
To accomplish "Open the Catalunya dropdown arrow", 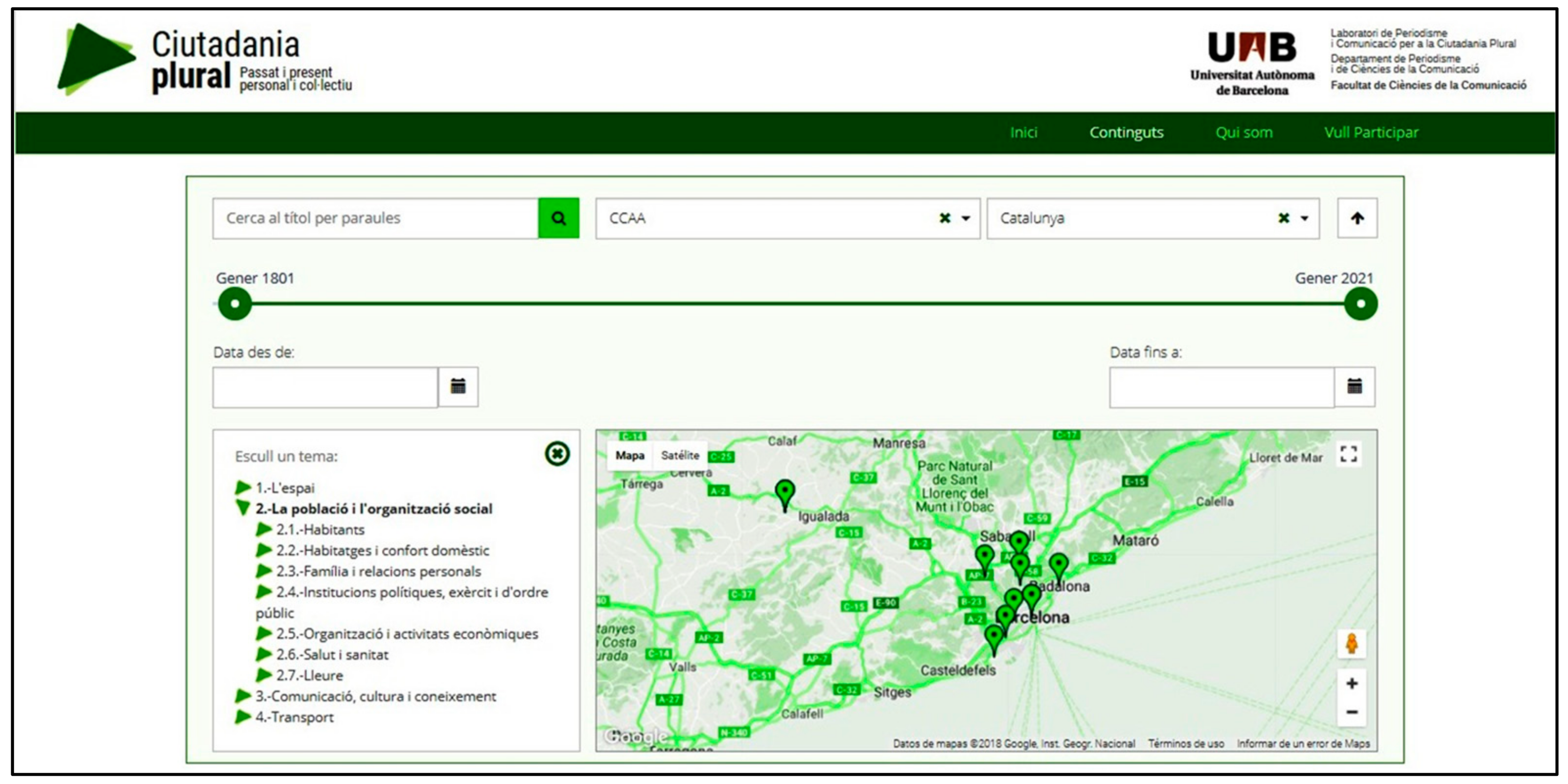I will pos(1304,218).
